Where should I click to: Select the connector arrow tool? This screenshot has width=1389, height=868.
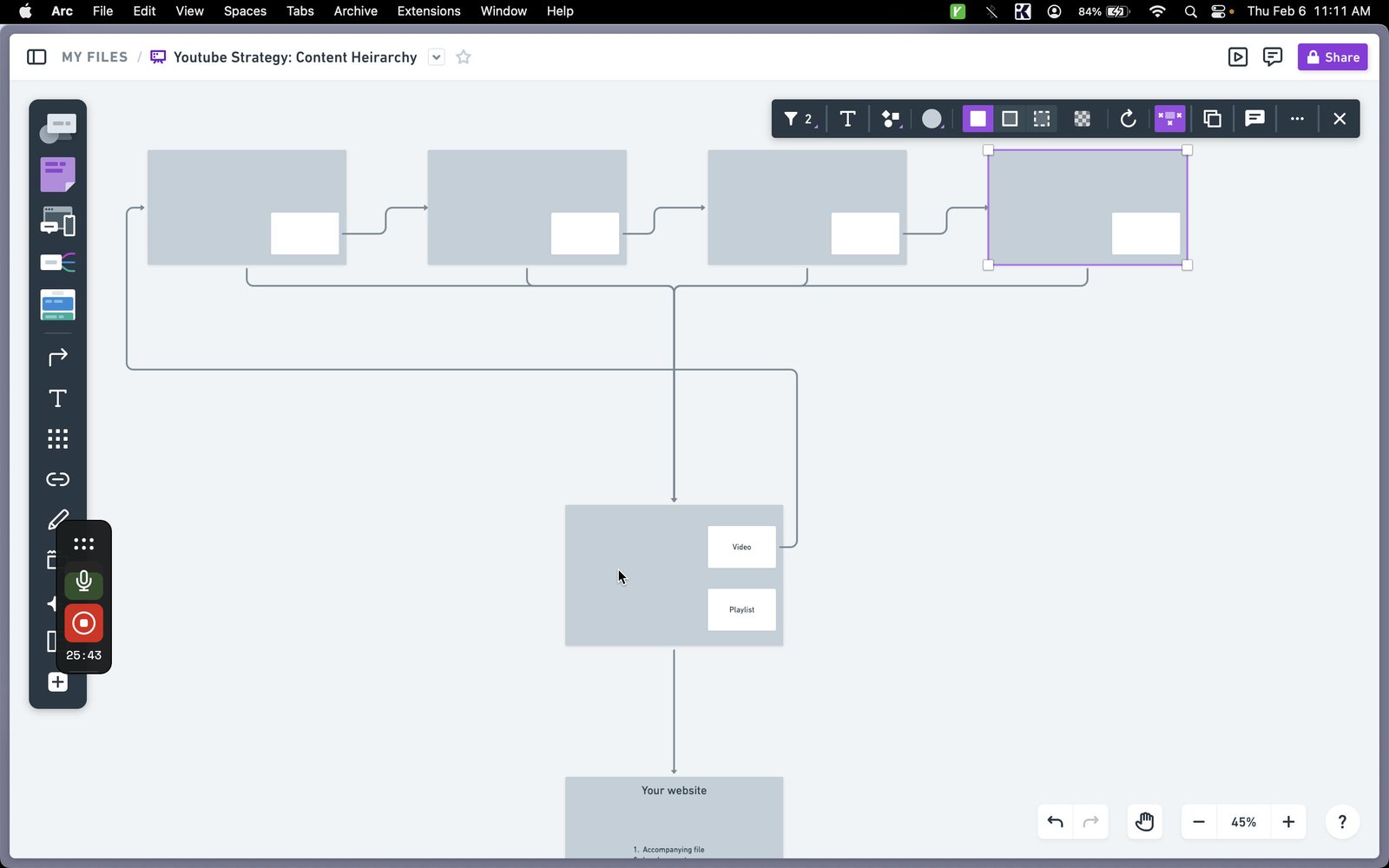click(x=57, y=357)
